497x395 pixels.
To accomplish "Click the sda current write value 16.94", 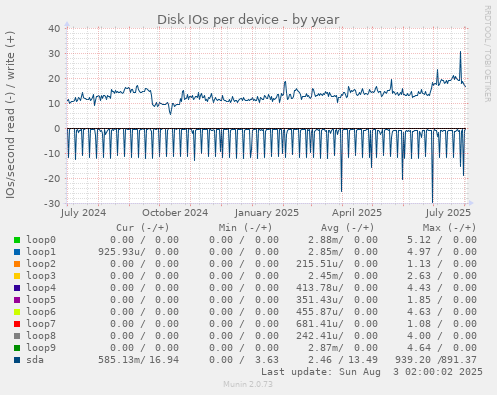I will [164, 360].
